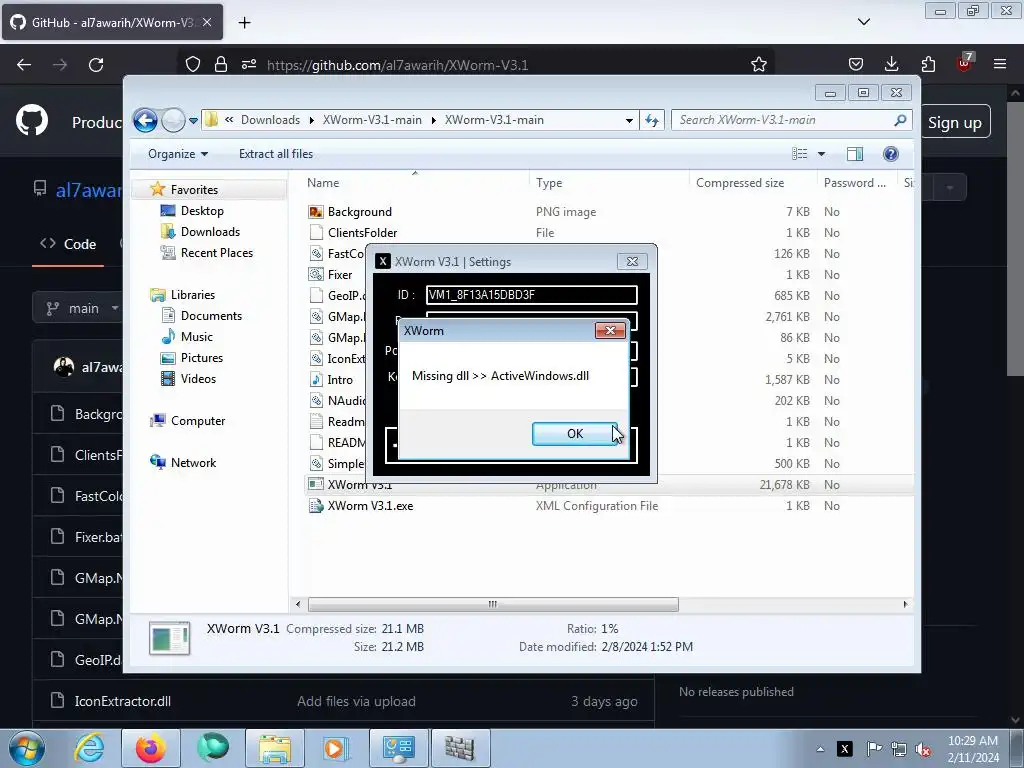Select Music library
This screenshot has height=768, width=1024.
pos(196,337)
